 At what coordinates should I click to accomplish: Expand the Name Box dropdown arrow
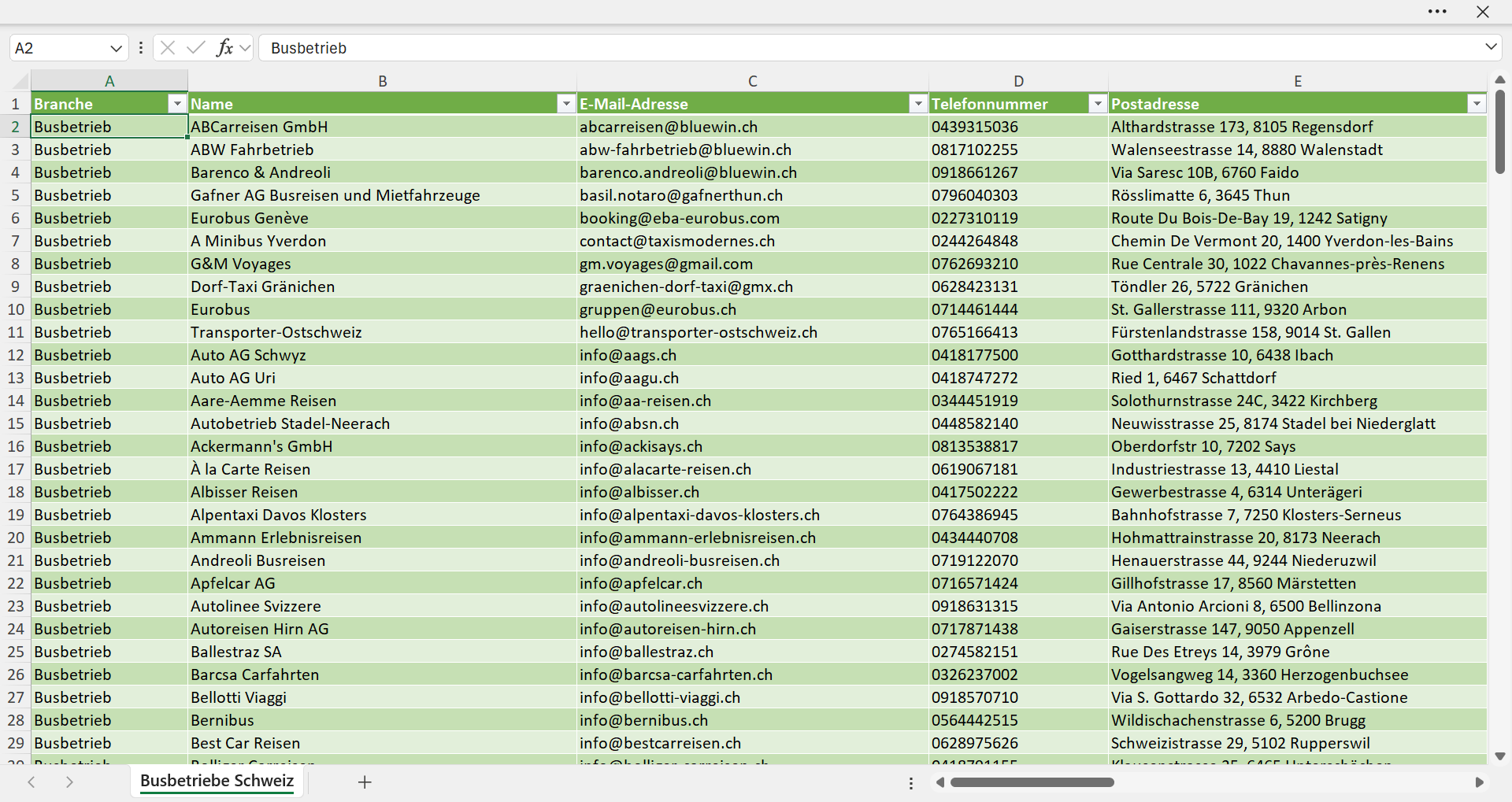[x=117, y=48]
